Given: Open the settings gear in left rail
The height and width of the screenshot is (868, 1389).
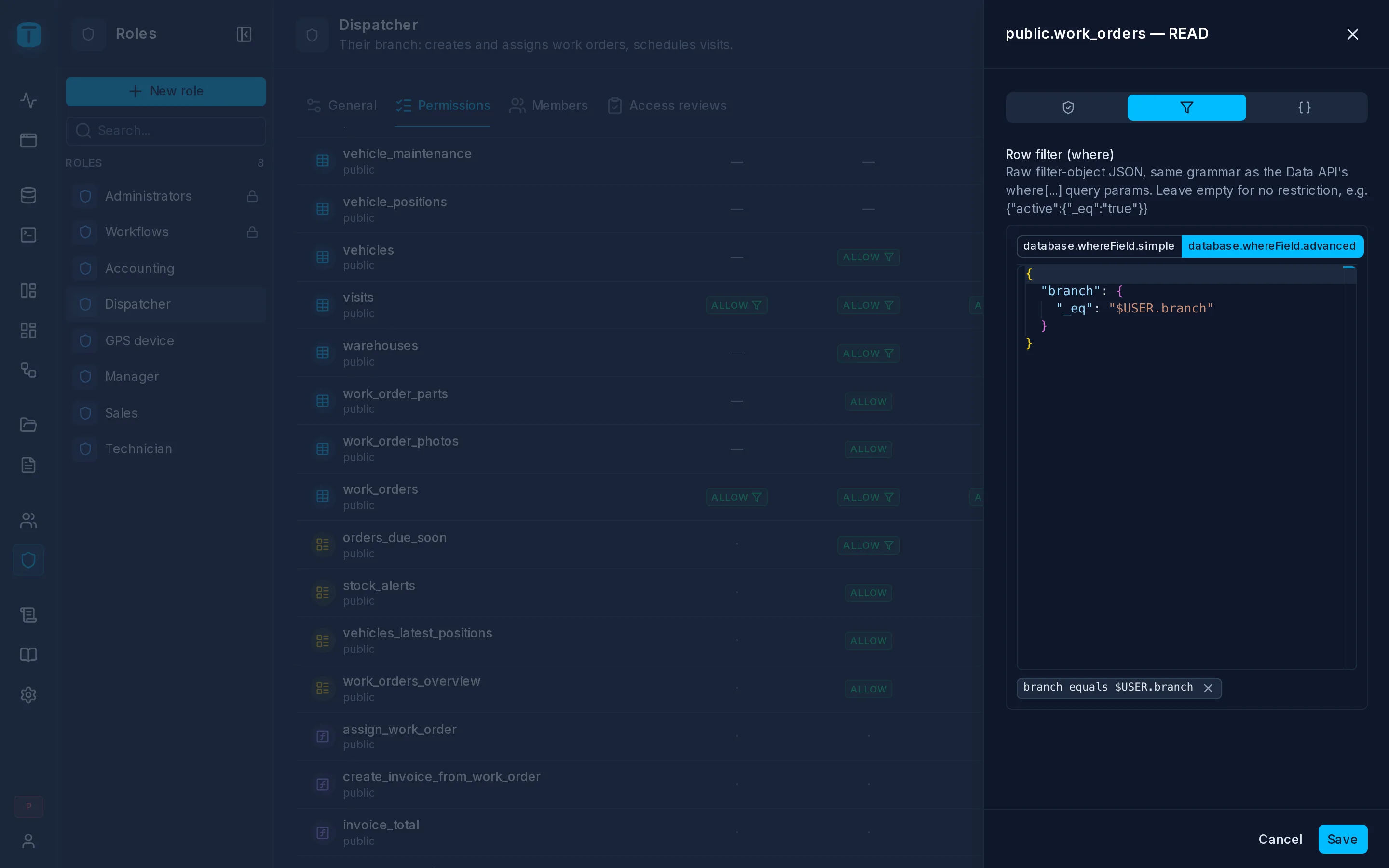Looking at the screenshot, I should pyautogui.click(x=28, y=694).
